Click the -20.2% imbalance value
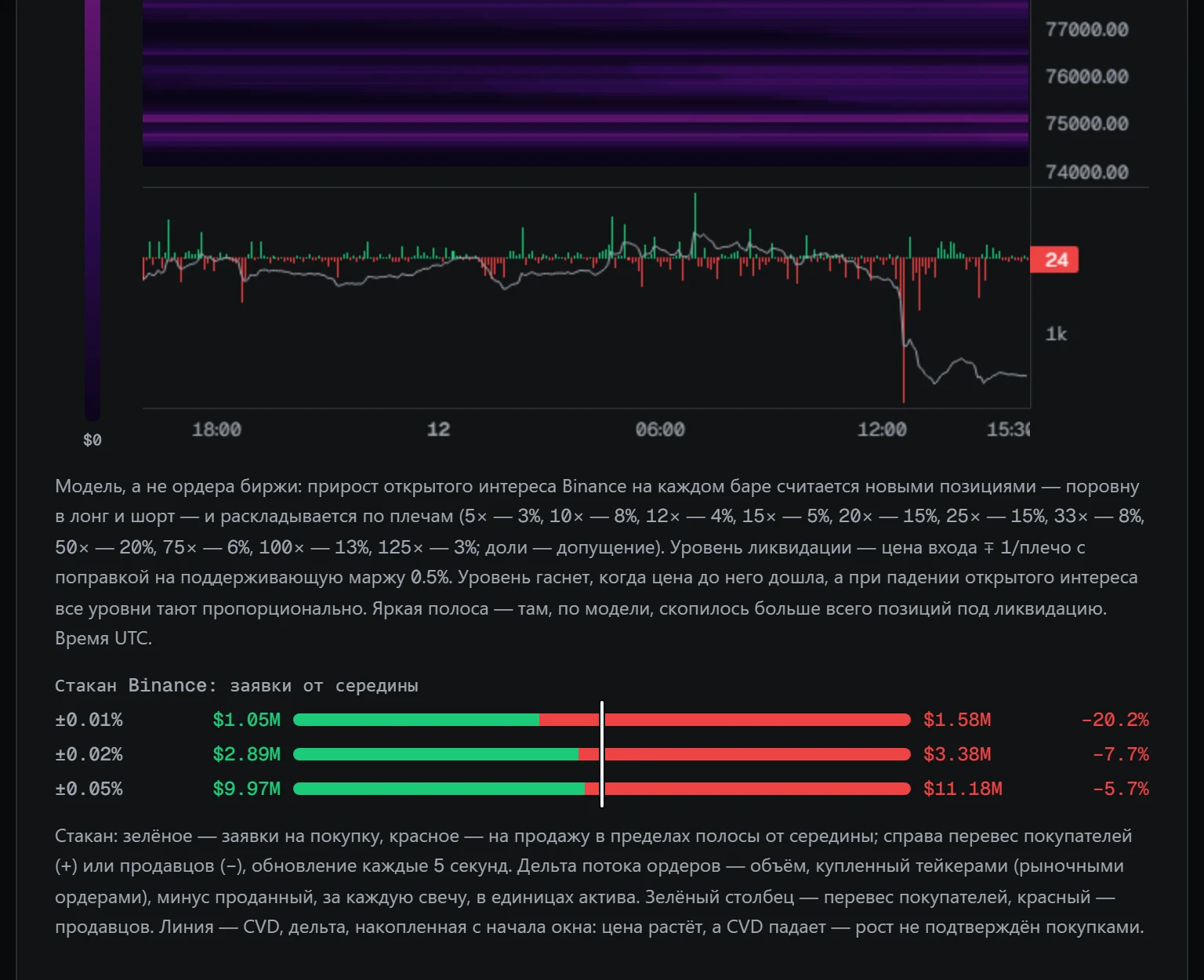The image size is (1204, 980). click(1115, 720)
